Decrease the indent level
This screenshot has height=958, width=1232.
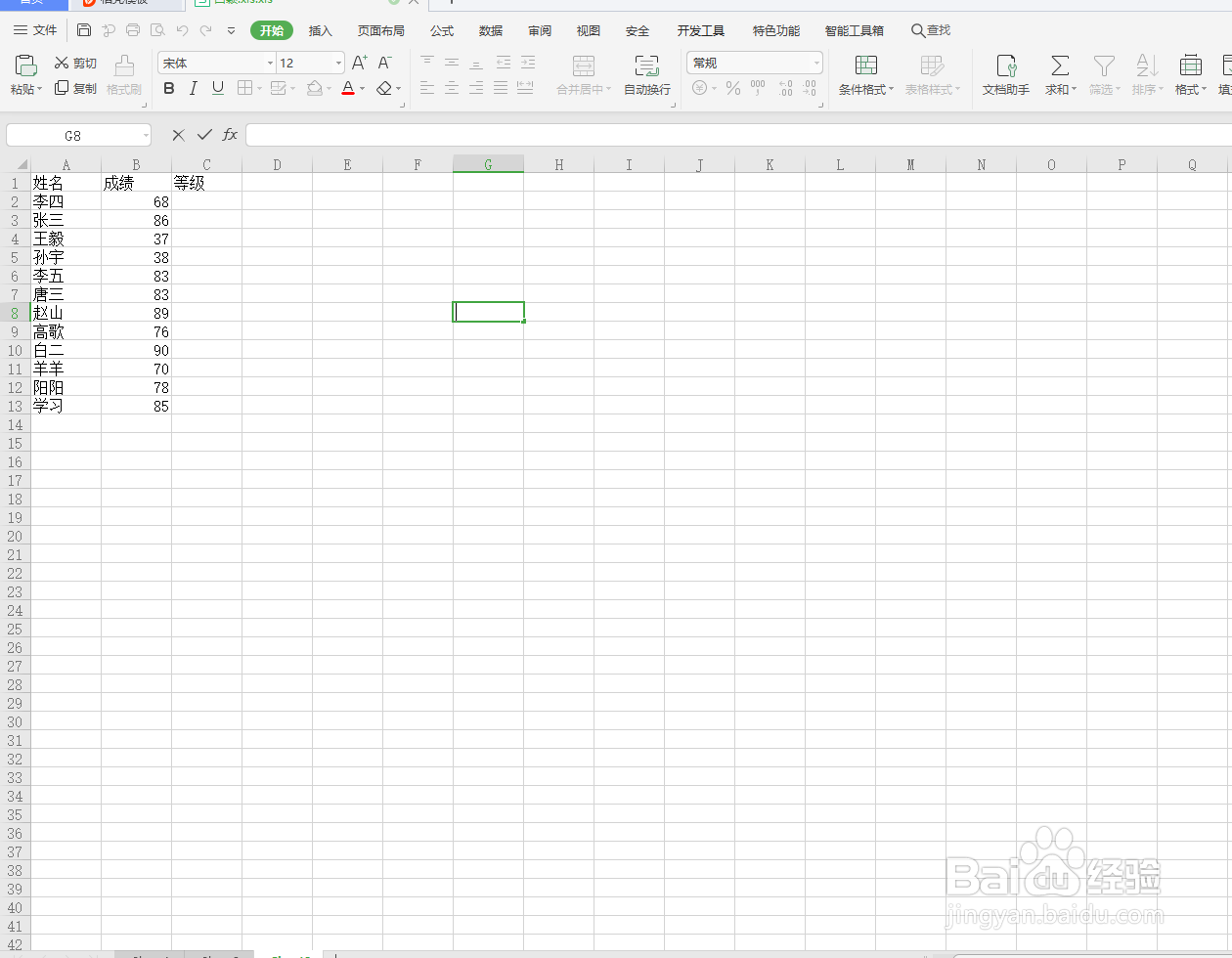click(503, 63)
